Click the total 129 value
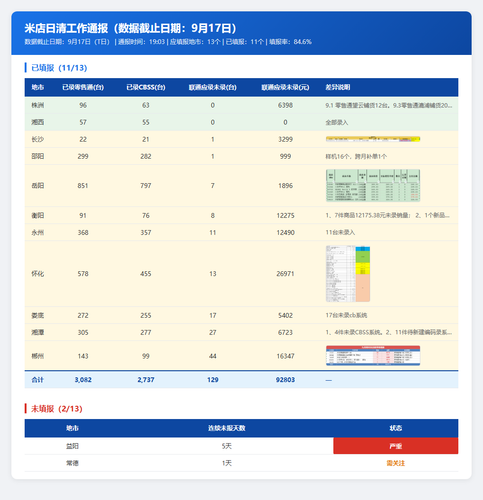The height and width of the screenshot is (500, 483). 213,380
